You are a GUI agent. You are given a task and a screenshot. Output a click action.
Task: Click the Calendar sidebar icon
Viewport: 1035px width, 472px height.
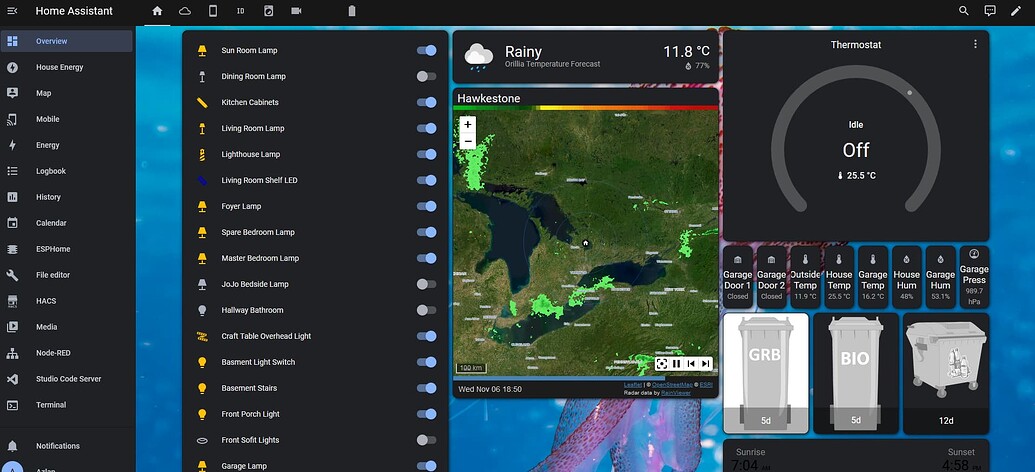click(x=12, y=223)
